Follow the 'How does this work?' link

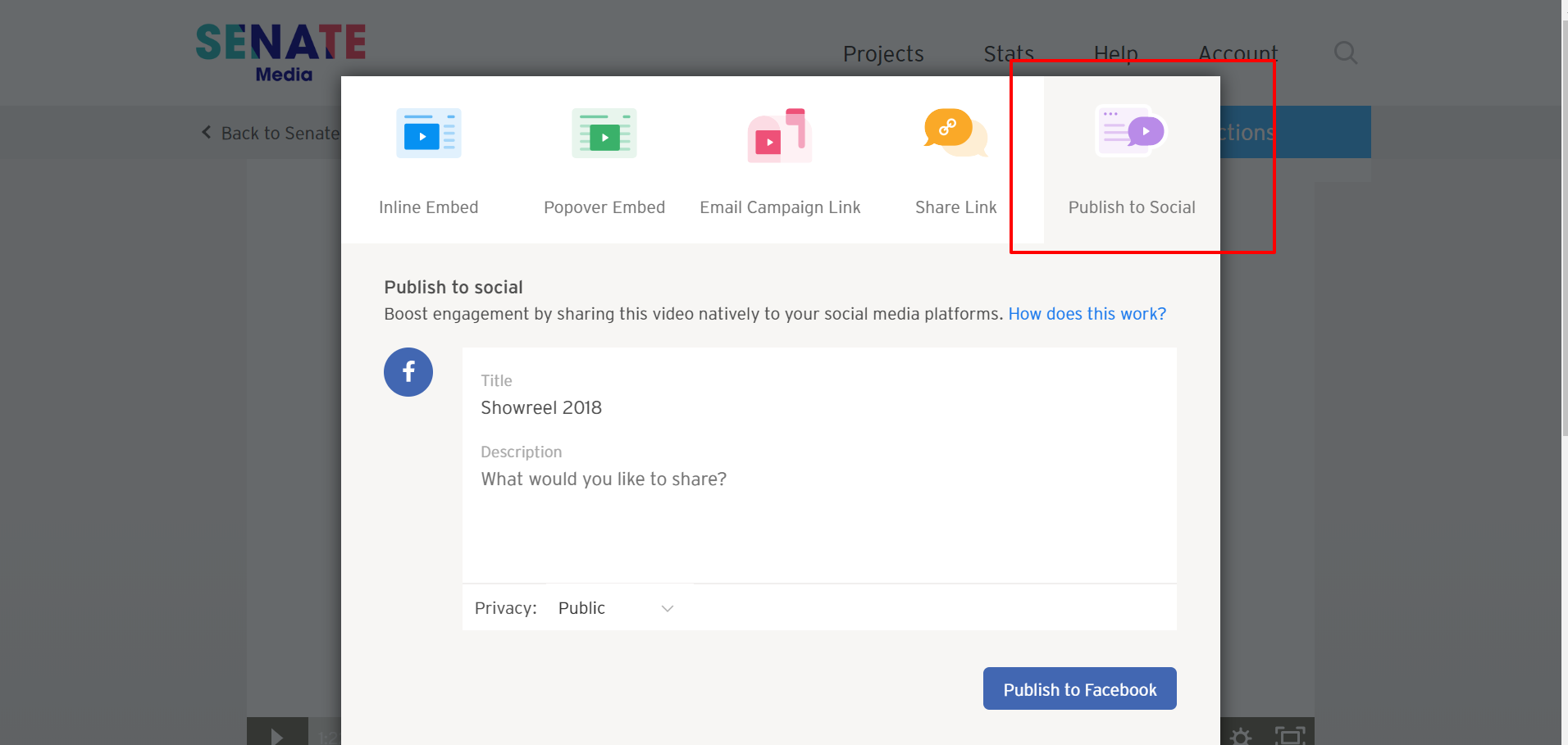[x=1087, y=314]
